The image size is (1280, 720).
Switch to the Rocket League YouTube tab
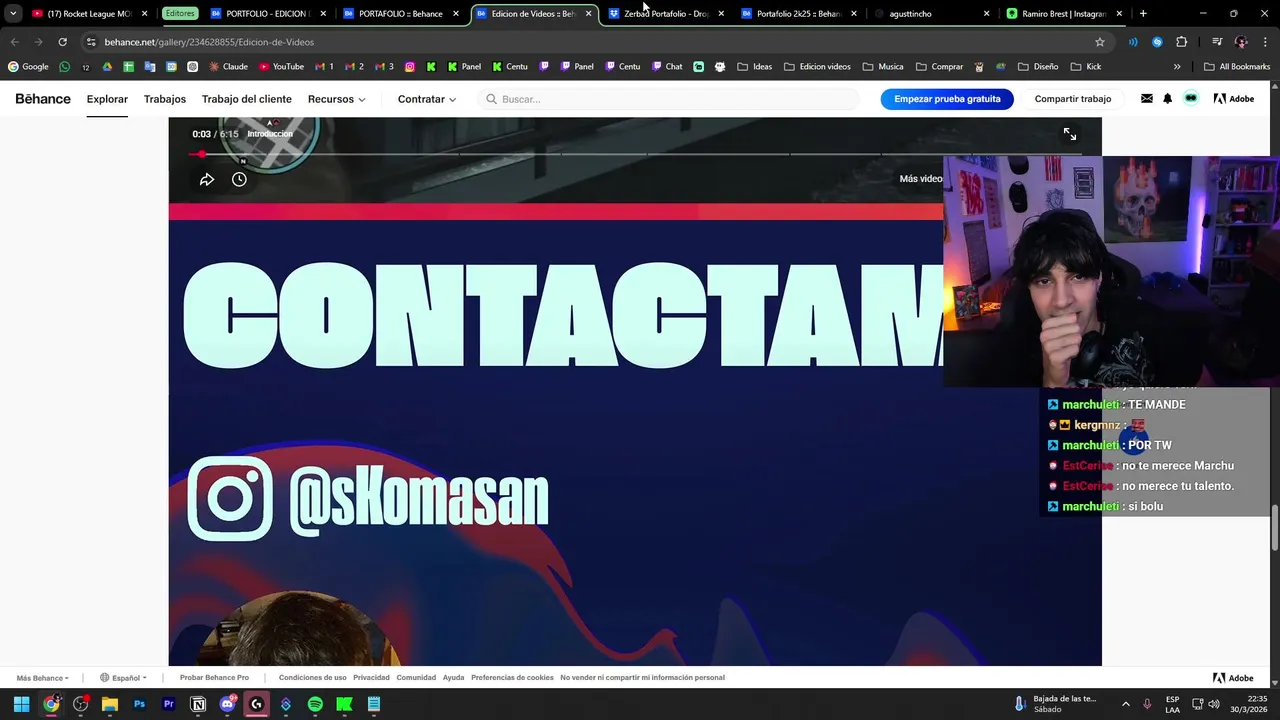(x=90, y=14)
